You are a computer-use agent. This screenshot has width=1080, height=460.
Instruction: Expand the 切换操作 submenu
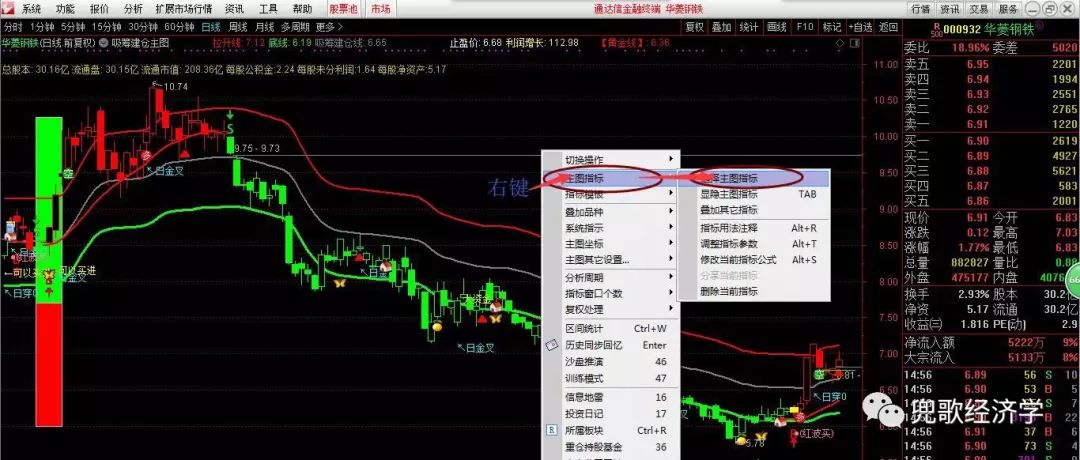coord(611,159)
